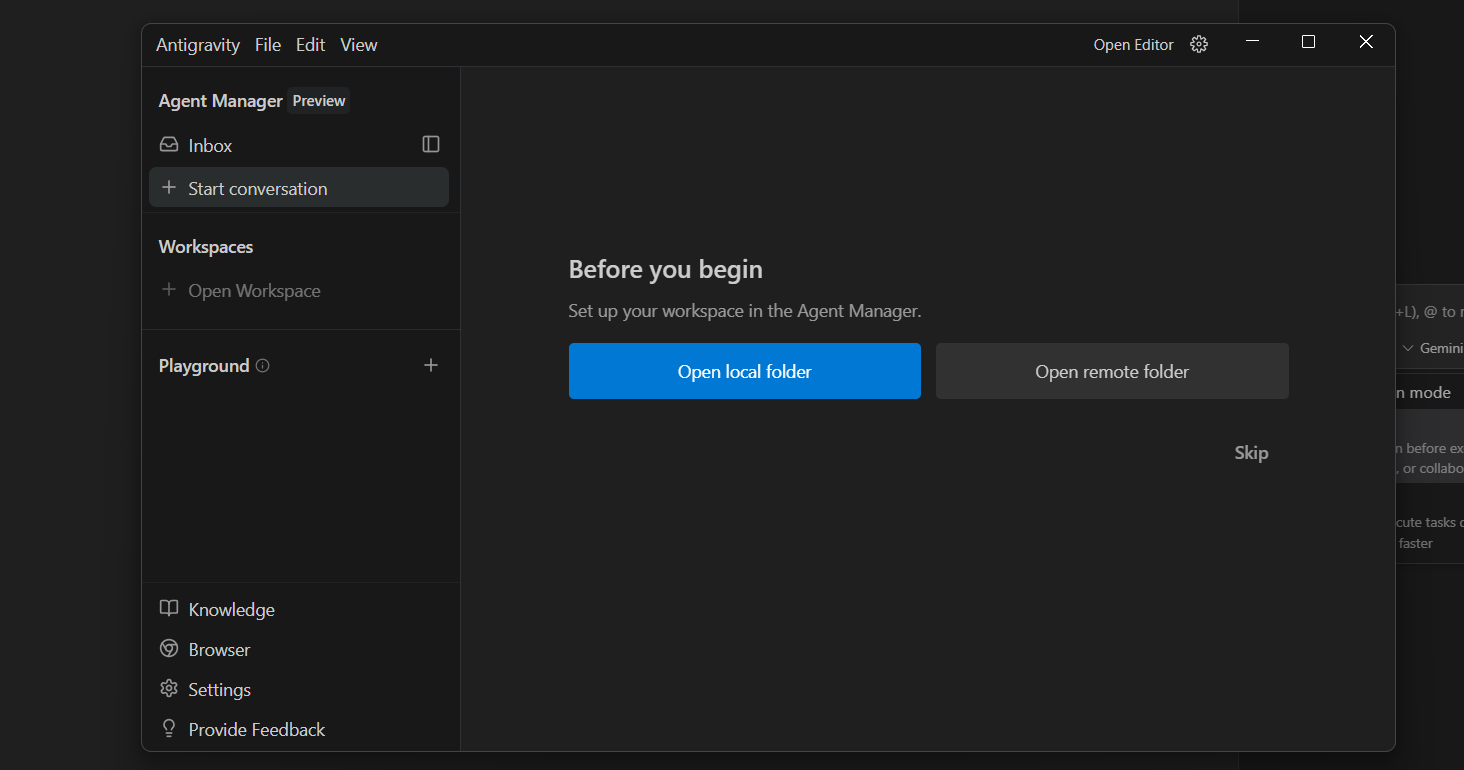
Task: Open the title bar settings gear
Action: (1199, 45)
